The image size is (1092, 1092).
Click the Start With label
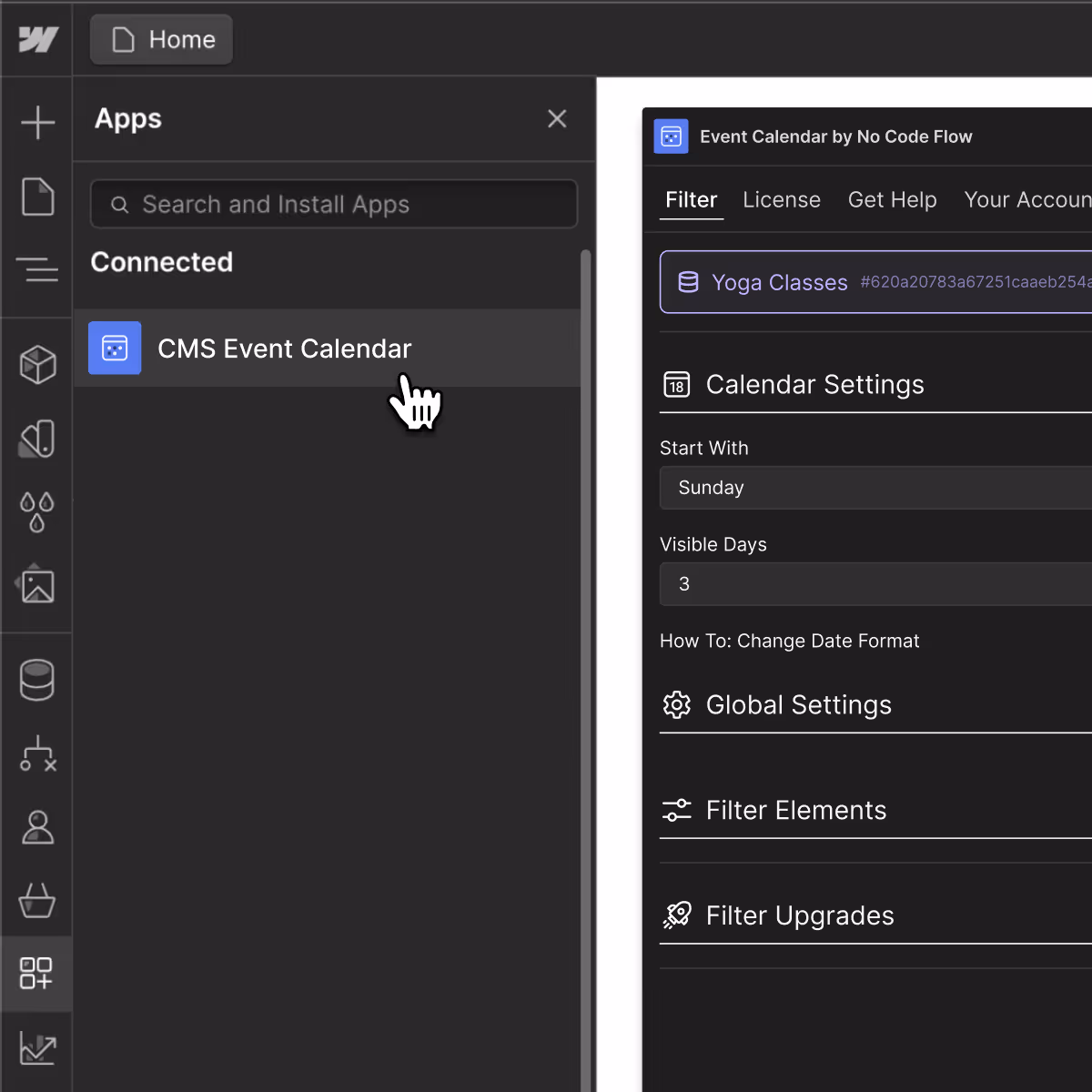coord(704,448)
